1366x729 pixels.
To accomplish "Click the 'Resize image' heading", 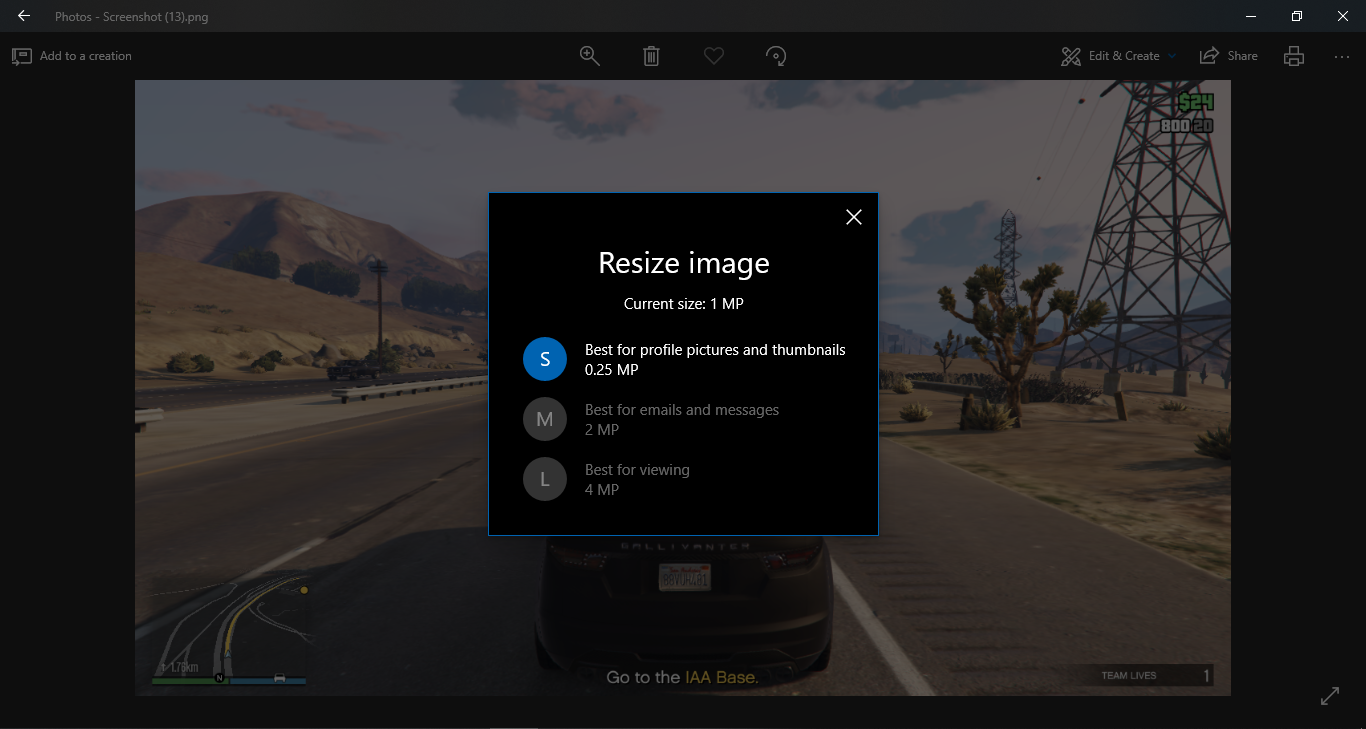I will [684, 263].
